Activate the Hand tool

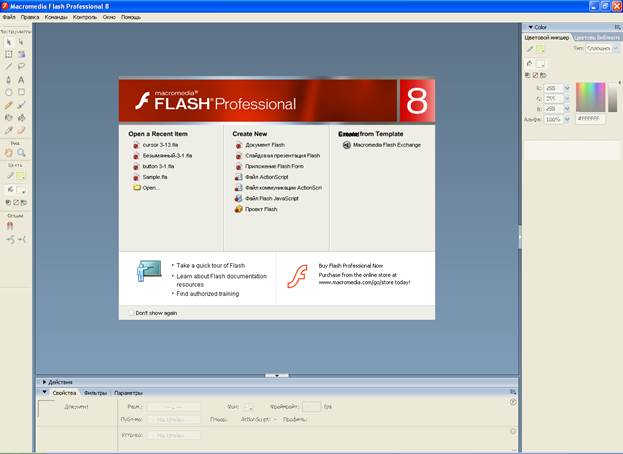pos(9,153)
